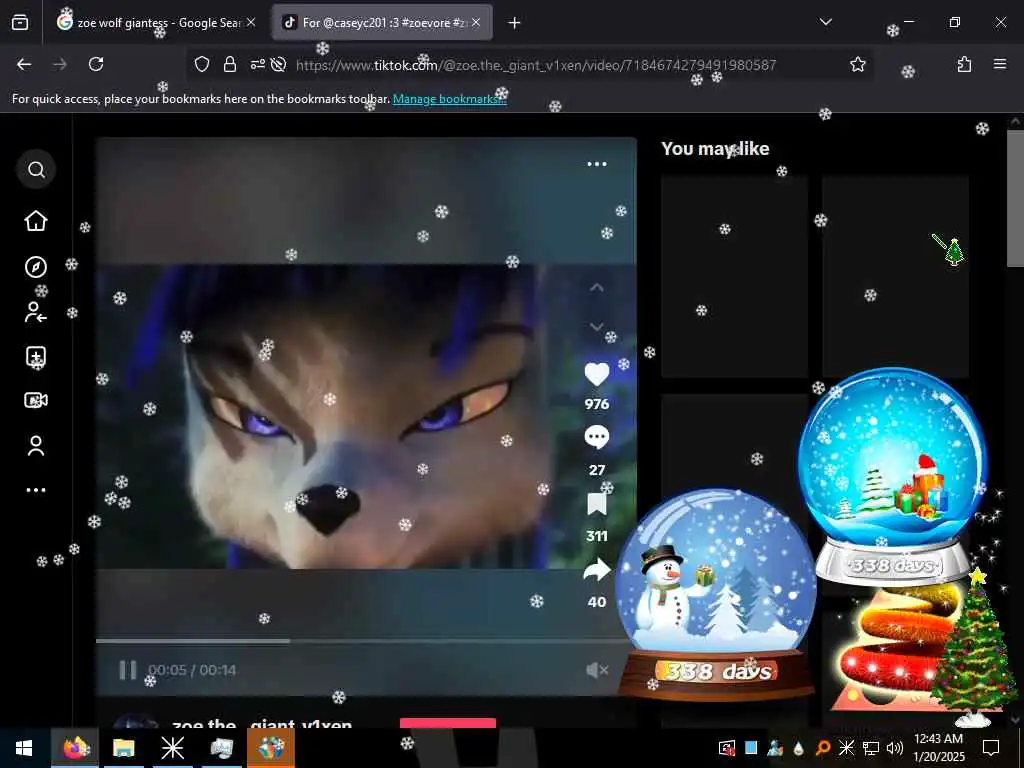
Task: Click the TikTok URL address bar
Action: pyautogui.click(x=536, y=65)
